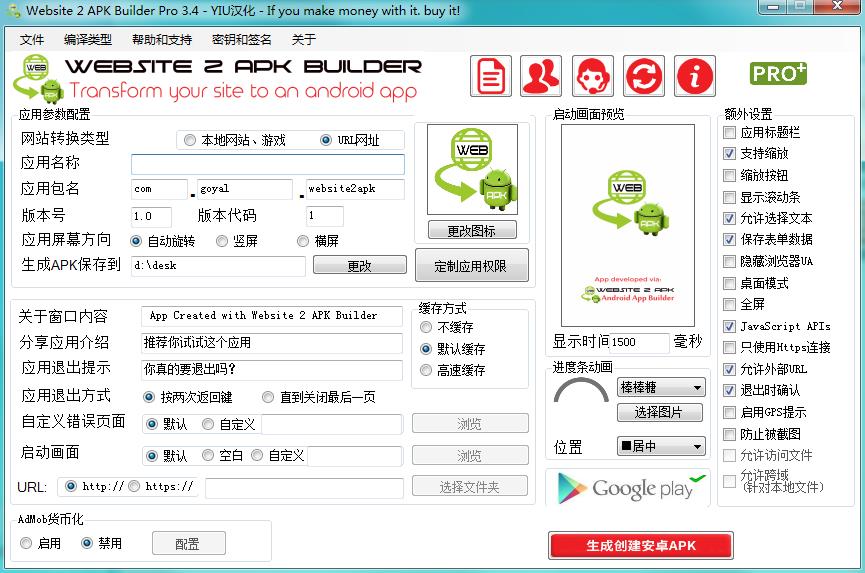Enable 防止被截图 checkbox
The image size is (865, 573).
coord(729,434)
